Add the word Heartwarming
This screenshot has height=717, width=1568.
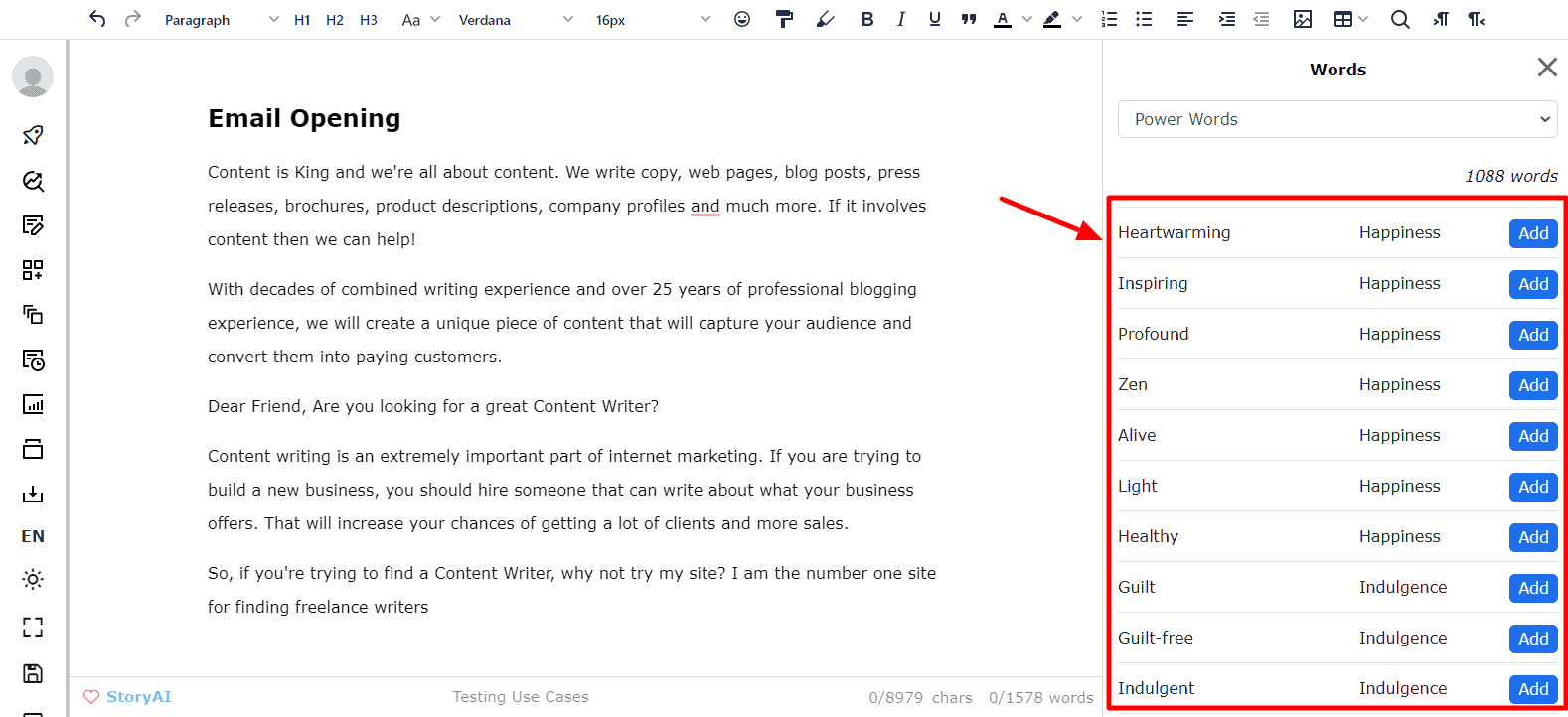[1532, 233]
